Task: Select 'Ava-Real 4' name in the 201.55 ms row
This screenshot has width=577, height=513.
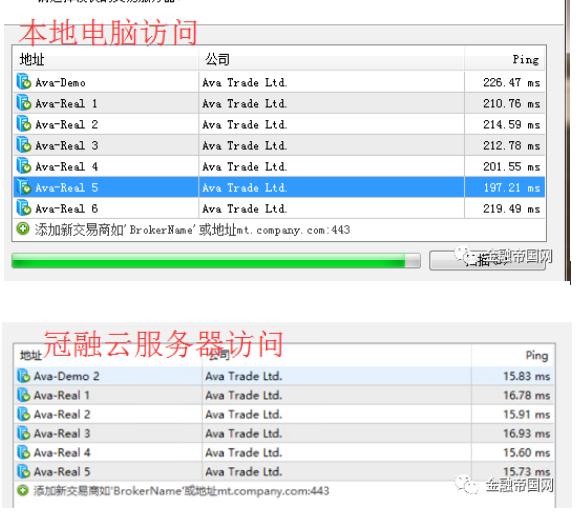Action: click(x=67, y=167)
